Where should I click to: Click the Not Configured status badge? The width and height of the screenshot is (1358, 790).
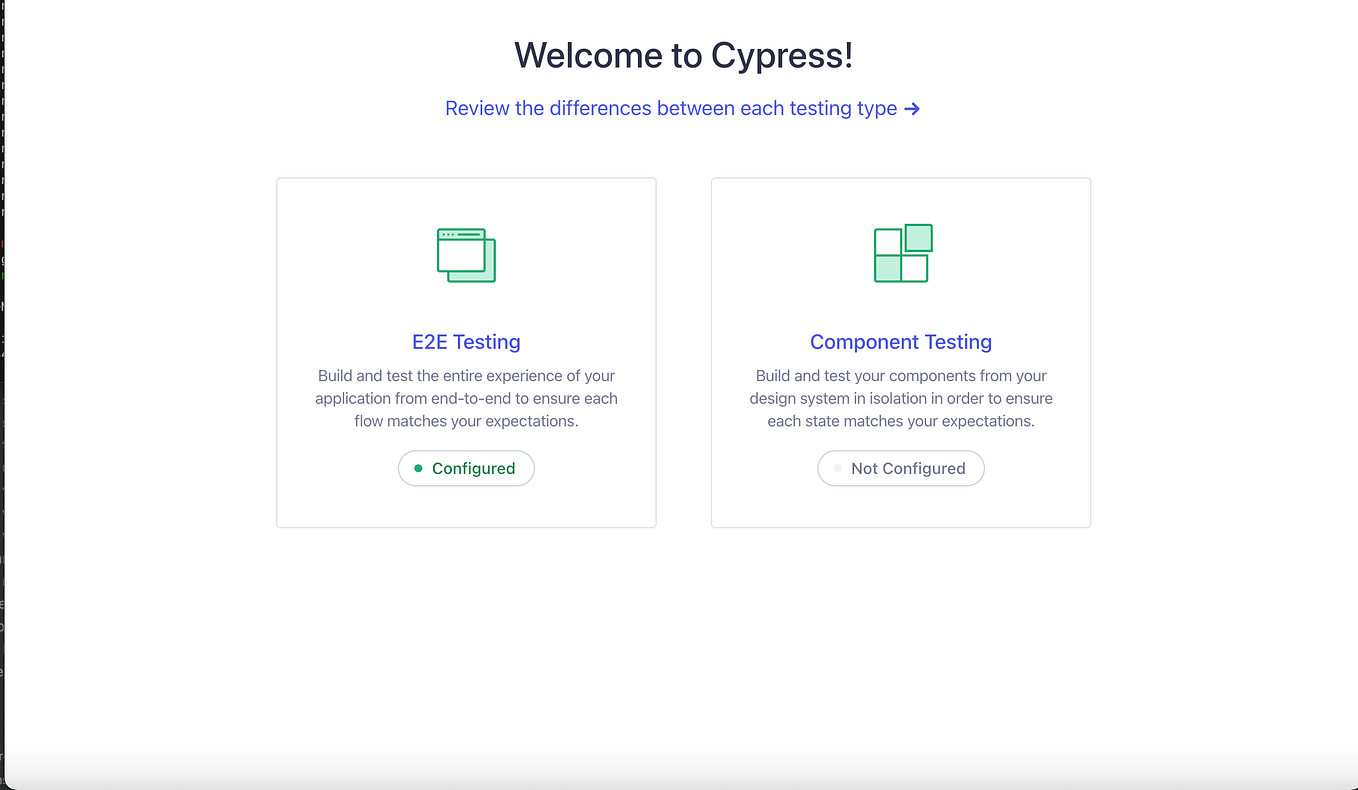point(901,468)
